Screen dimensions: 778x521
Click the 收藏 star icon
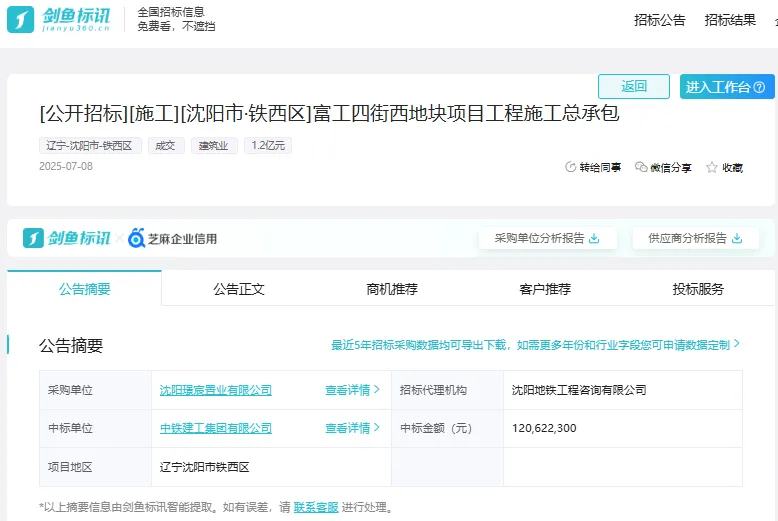click(712, 167)
